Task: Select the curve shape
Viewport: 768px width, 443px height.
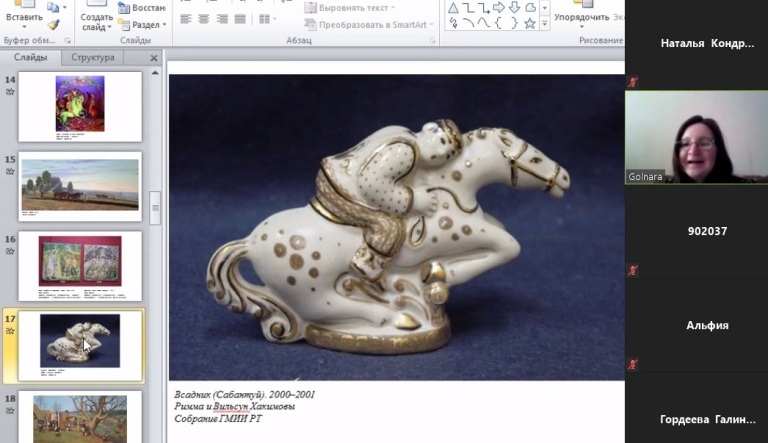Action: (484, 23)
